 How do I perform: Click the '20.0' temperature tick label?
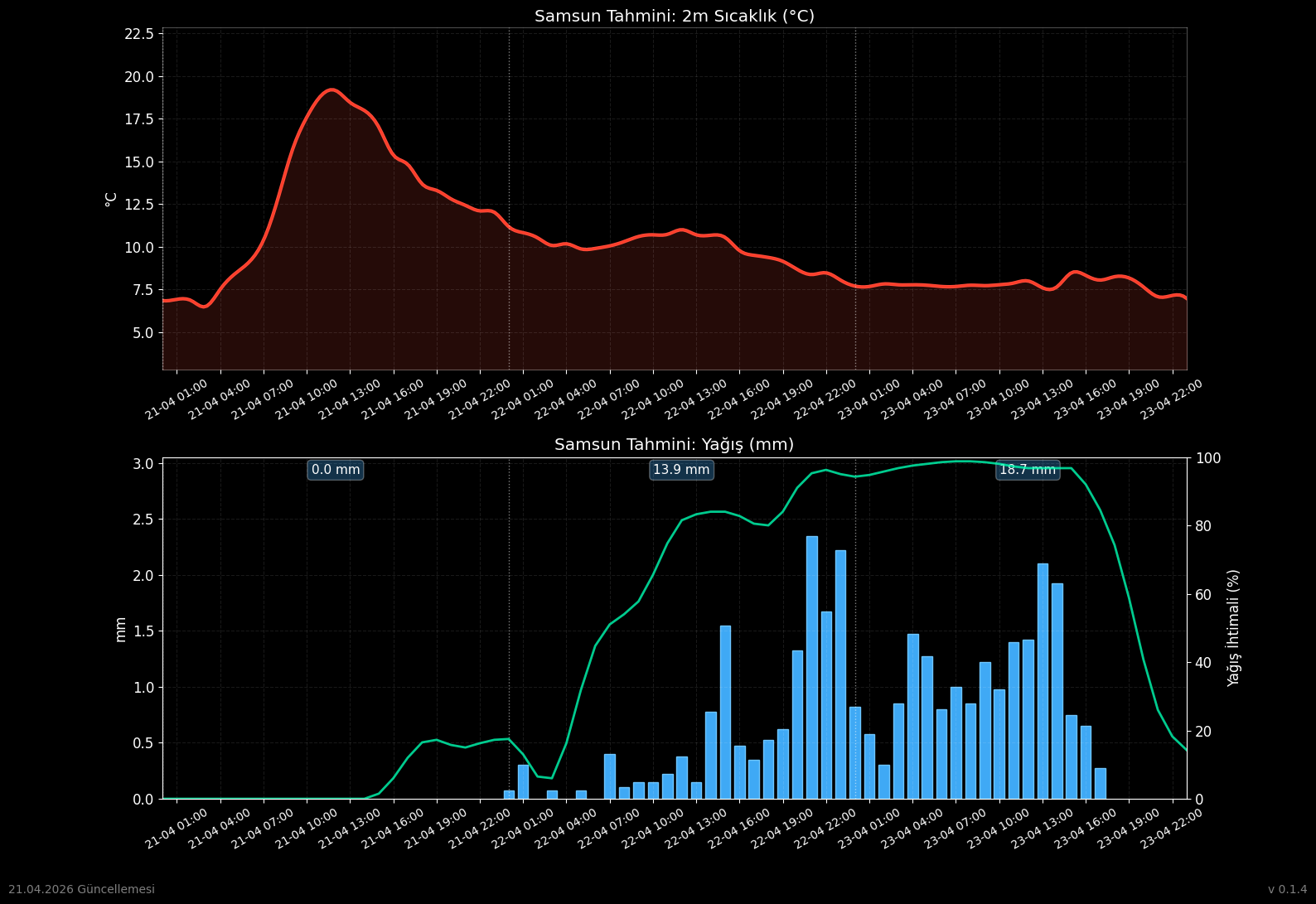pyautogui.click(x=138, y=77)
